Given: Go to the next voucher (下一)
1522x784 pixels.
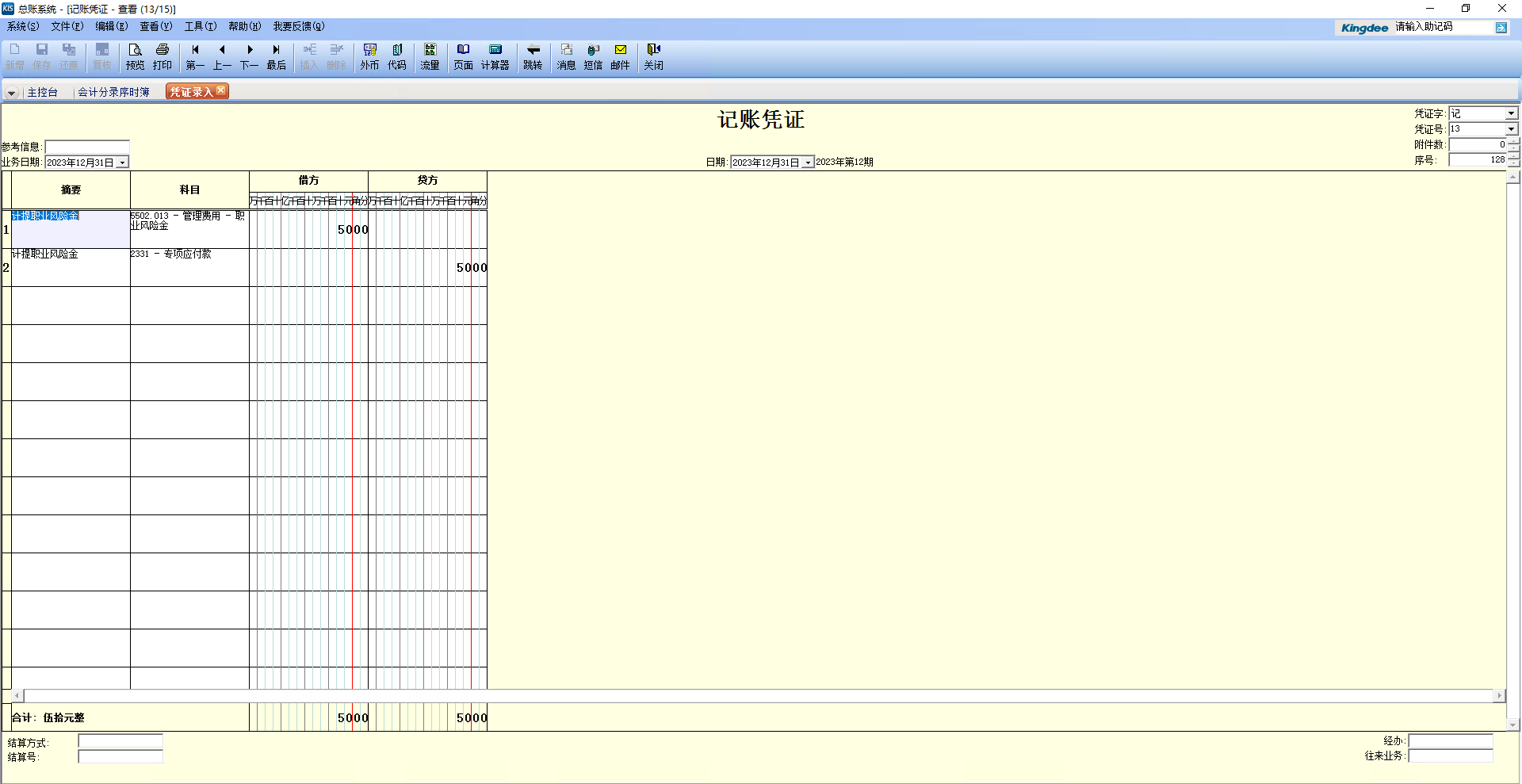Looking at the screenshot, I should pyautogui.click(x=249, y=56).
